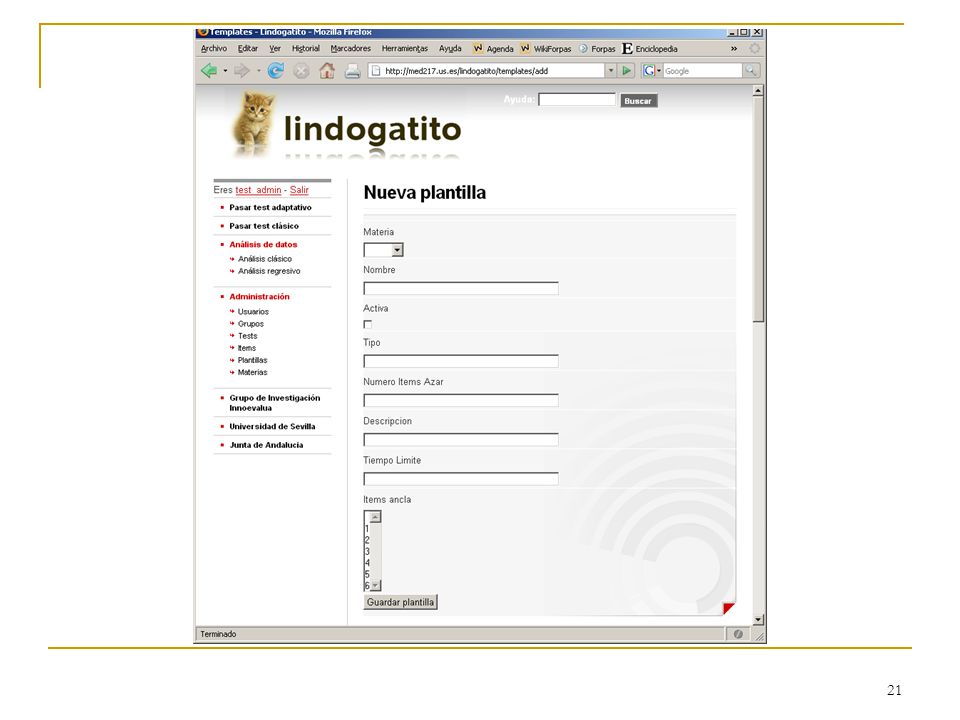
Task: Click the test_admin user link
Action: pos(258,190)
